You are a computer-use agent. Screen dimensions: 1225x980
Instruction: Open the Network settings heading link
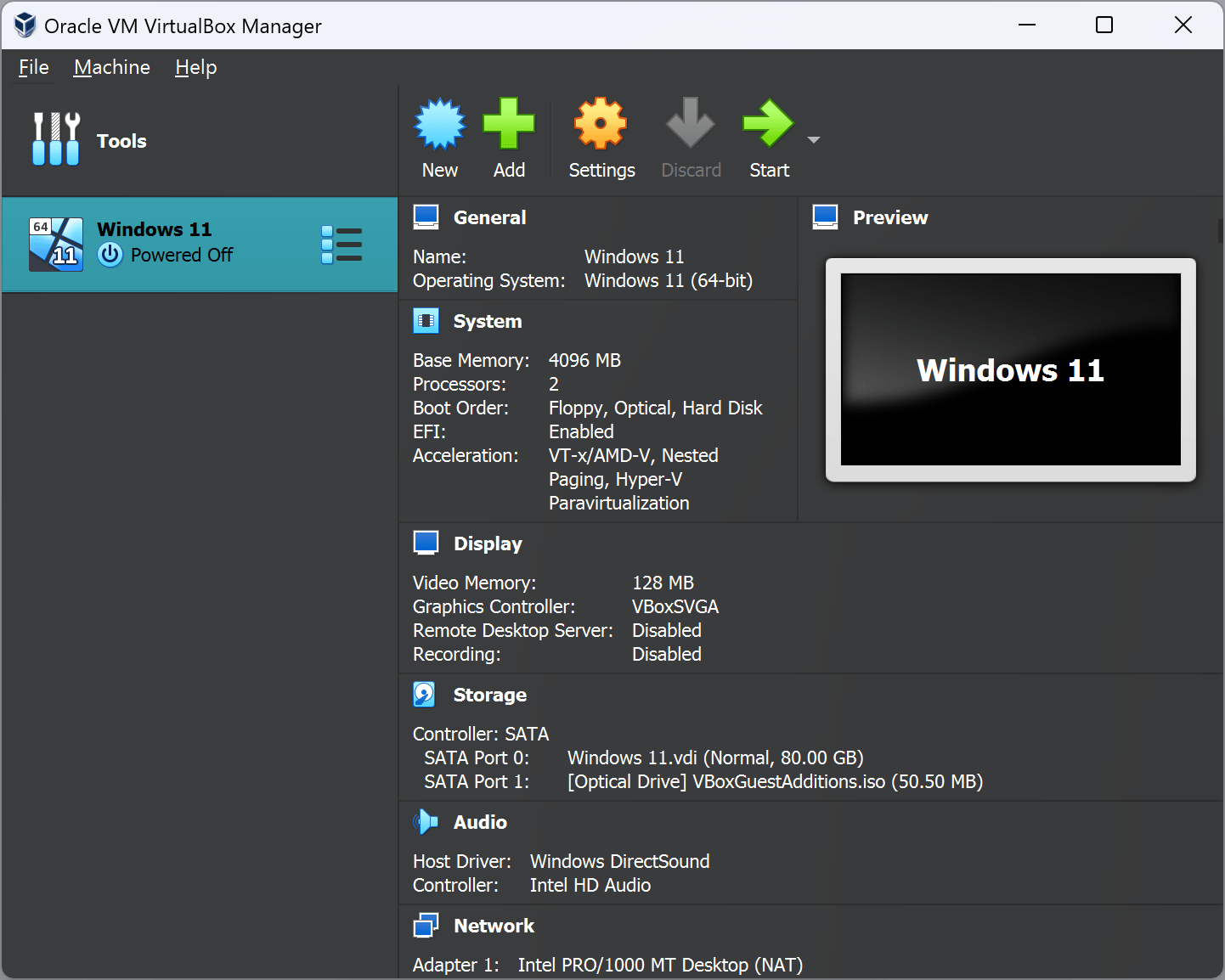494,926
